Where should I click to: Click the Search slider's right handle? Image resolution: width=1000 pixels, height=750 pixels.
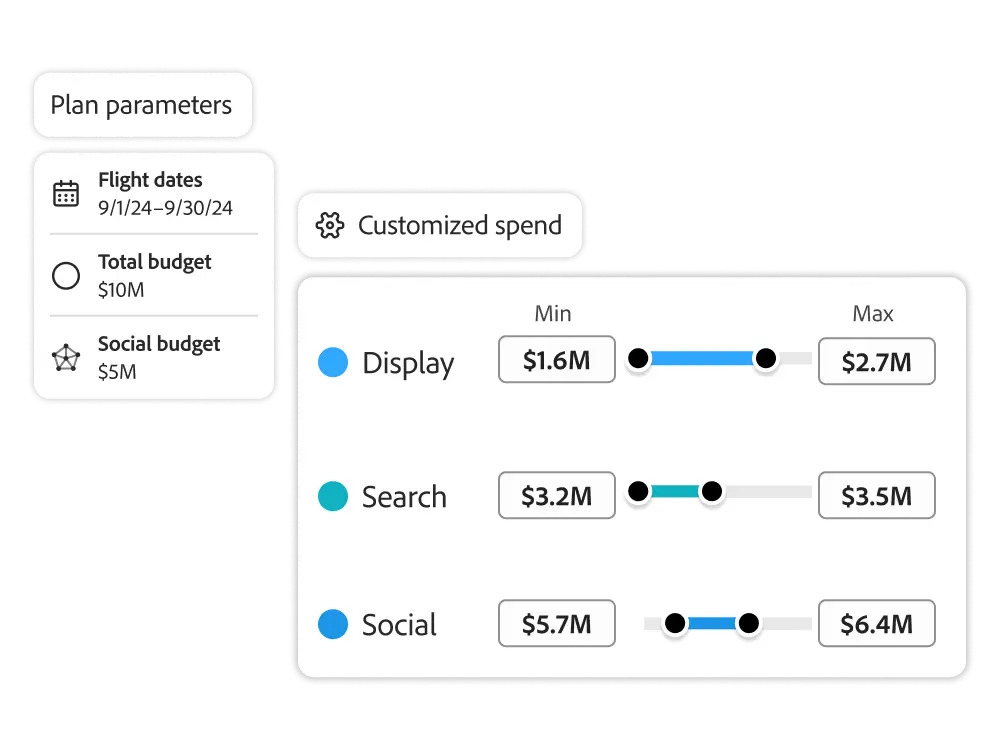pos(711,491)
